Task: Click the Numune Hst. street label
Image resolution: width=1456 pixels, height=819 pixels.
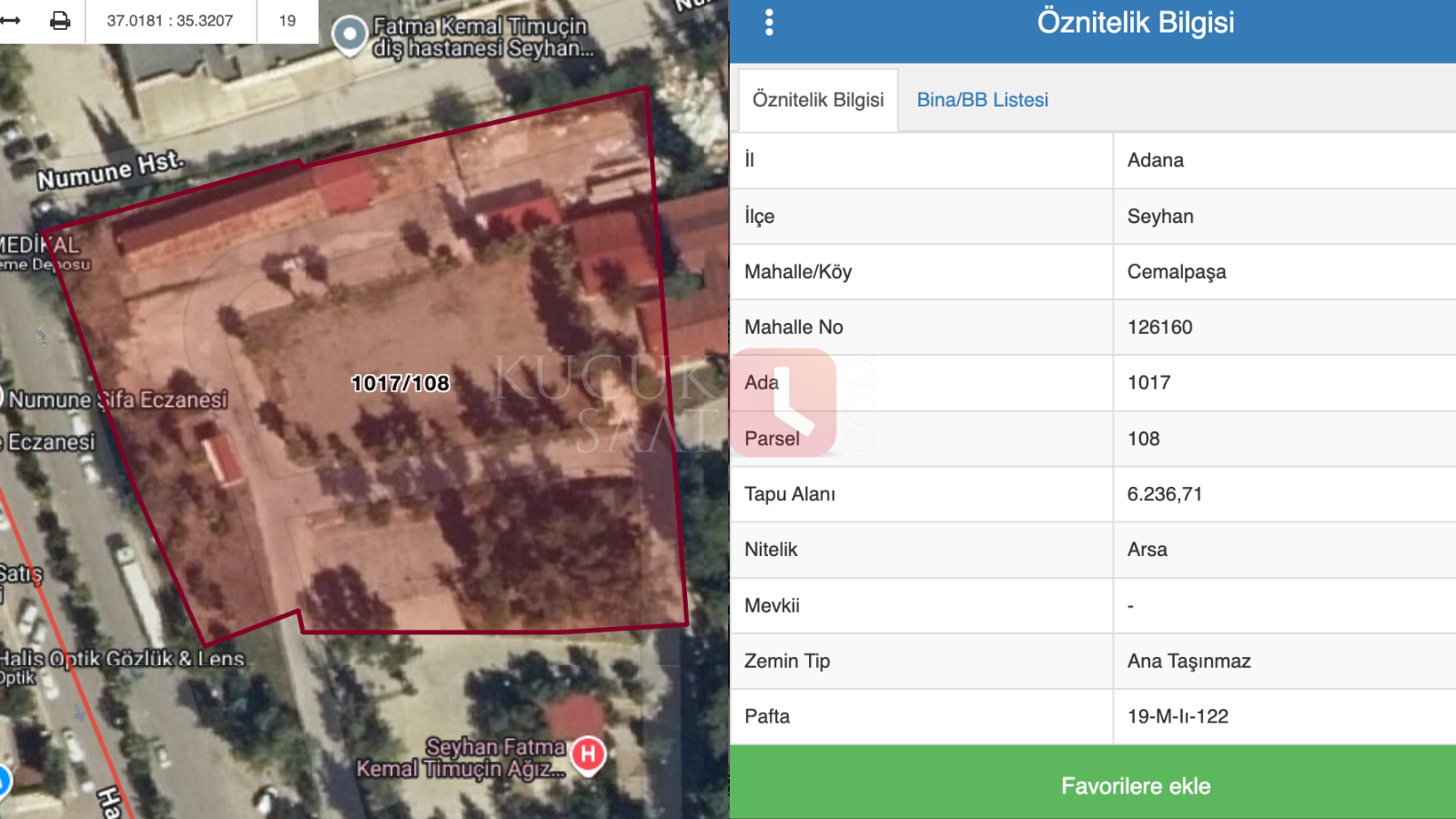Action: [110, 170]
